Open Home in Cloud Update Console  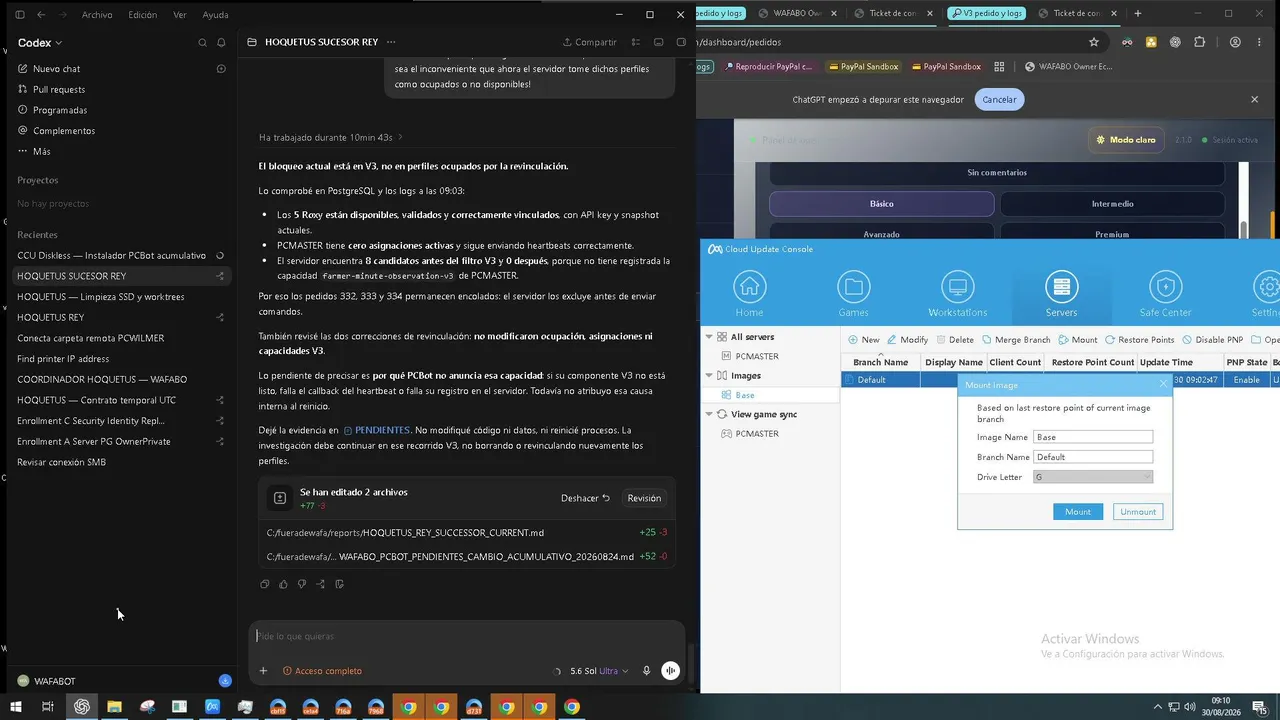click(x=749, y=293)
